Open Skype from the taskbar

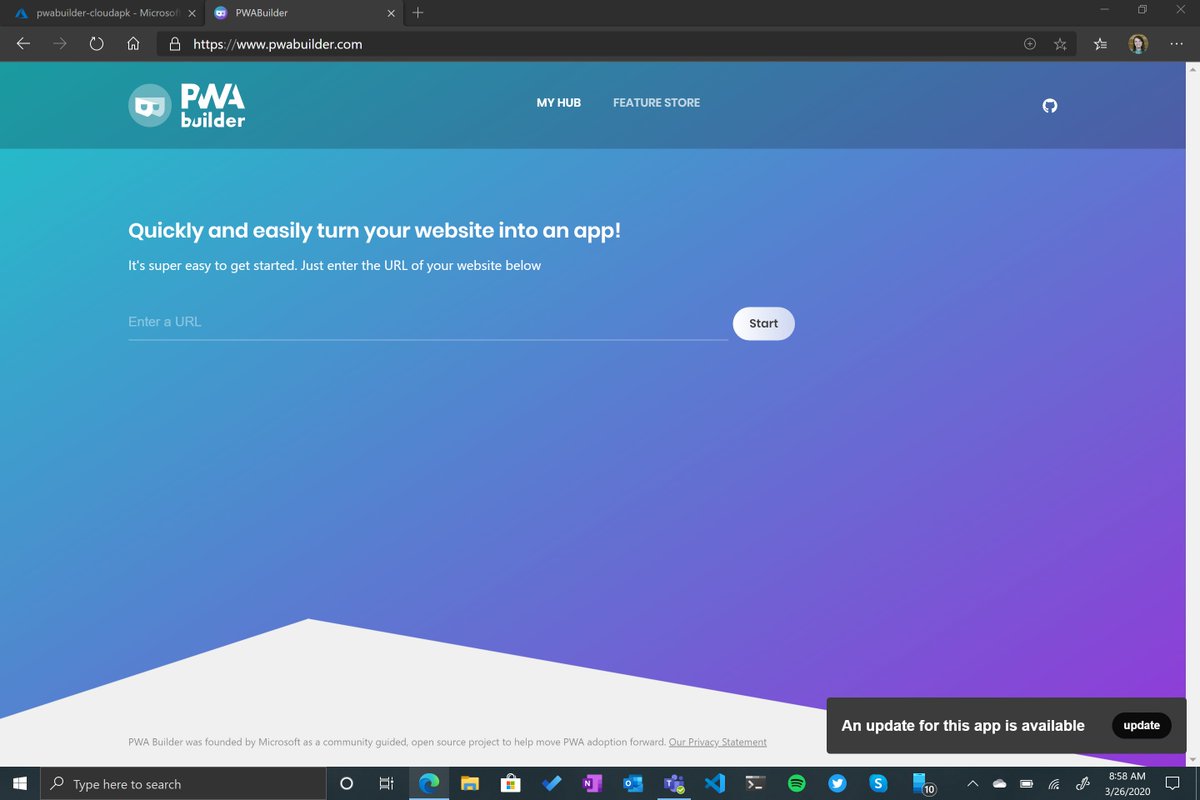(x=878, y=784)
